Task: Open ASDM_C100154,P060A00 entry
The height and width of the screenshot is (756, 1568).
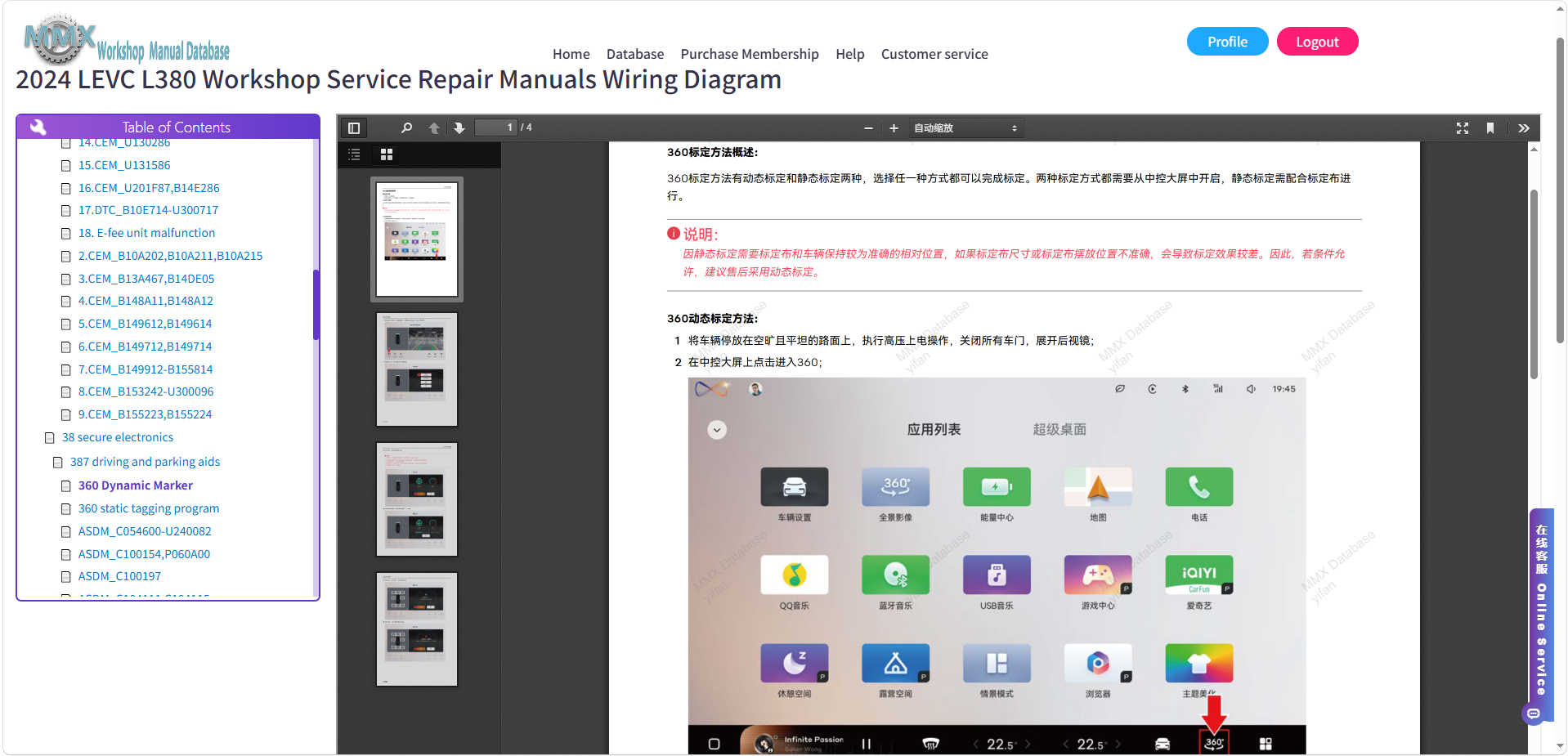Action: coord(144,554)
